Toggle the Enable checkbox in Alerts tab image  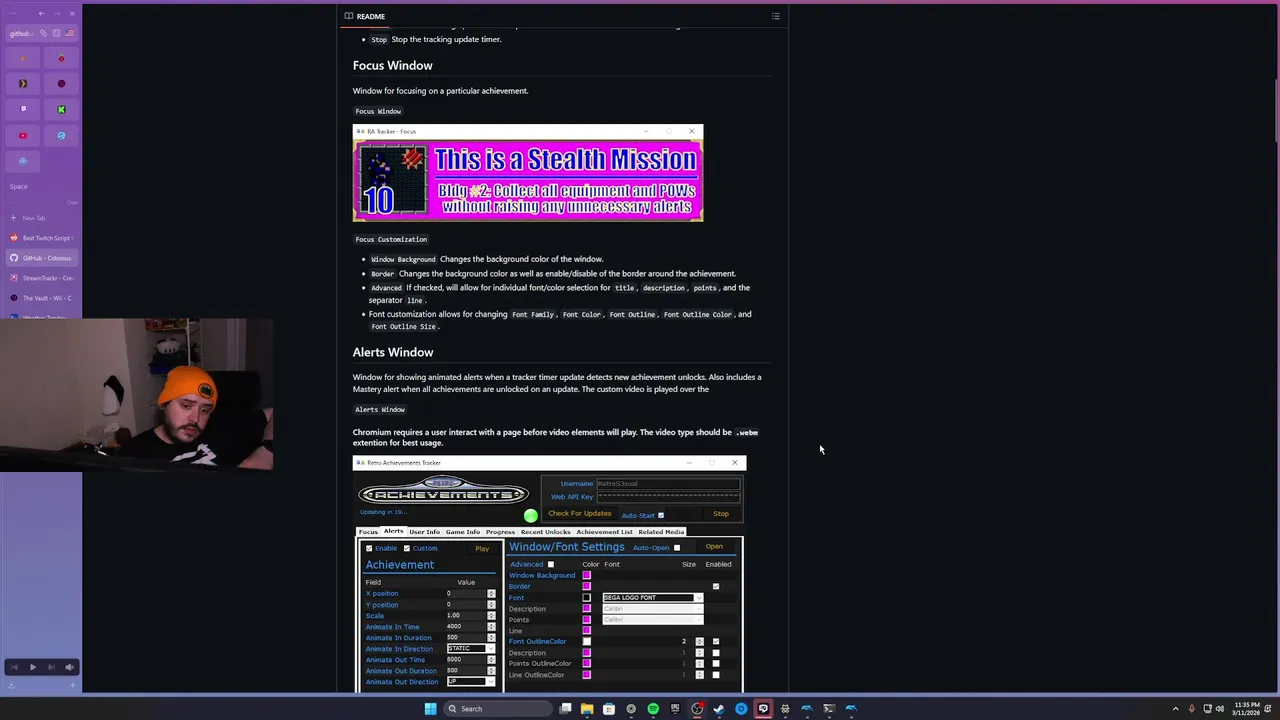369,548
